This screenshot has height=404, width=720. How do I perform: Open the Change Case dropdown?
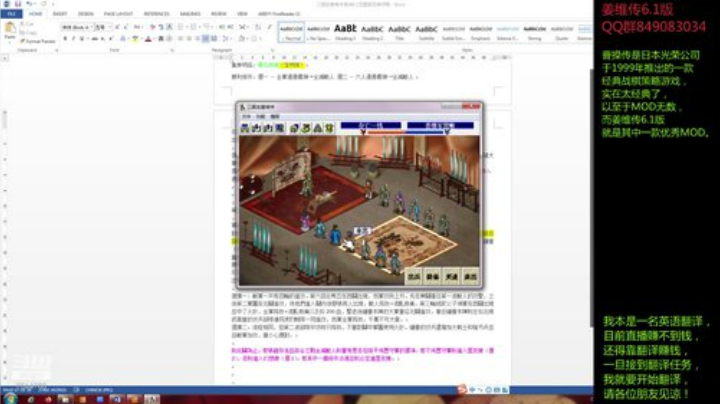click(x=138, y=28)
